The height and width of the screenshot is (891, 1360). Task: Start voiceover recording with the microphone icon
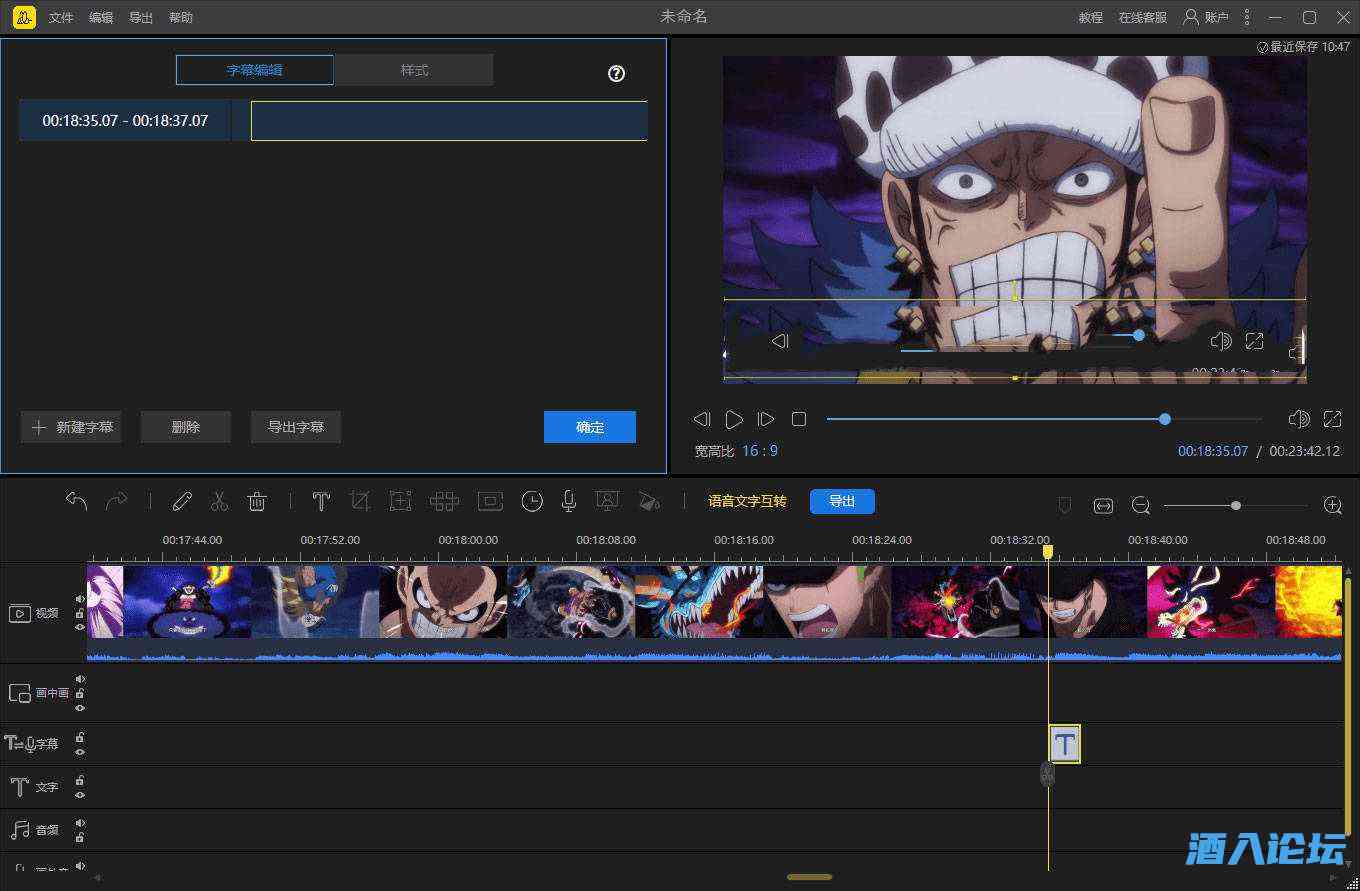coord(568,500)
